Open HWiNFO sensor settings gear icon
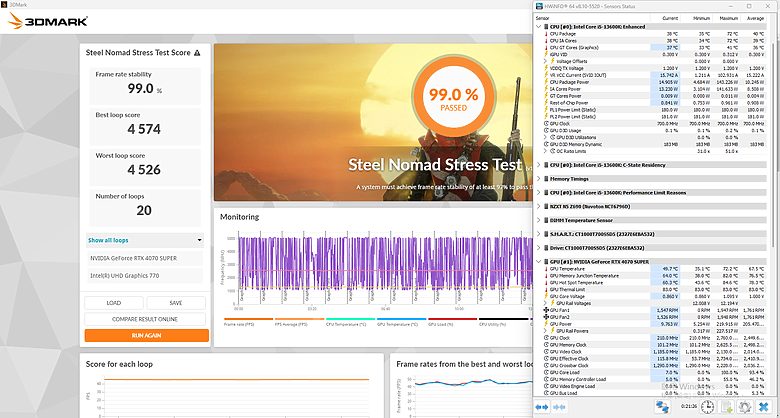 [745, 407]
